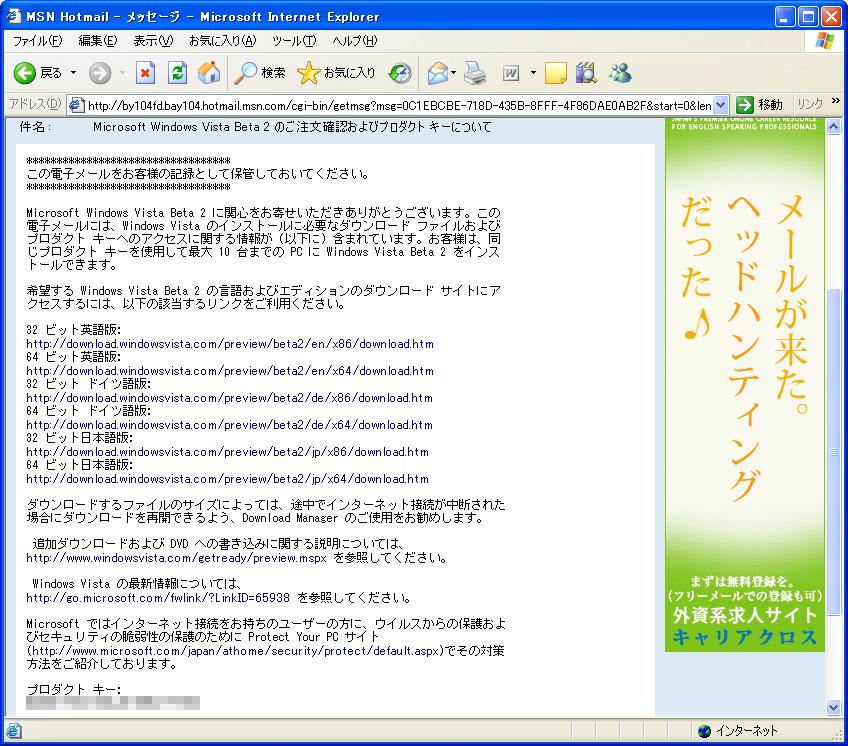848x746 pixels.
Task: Open the 32-bit German de/x86 download link
Action: tap(229, 398)
